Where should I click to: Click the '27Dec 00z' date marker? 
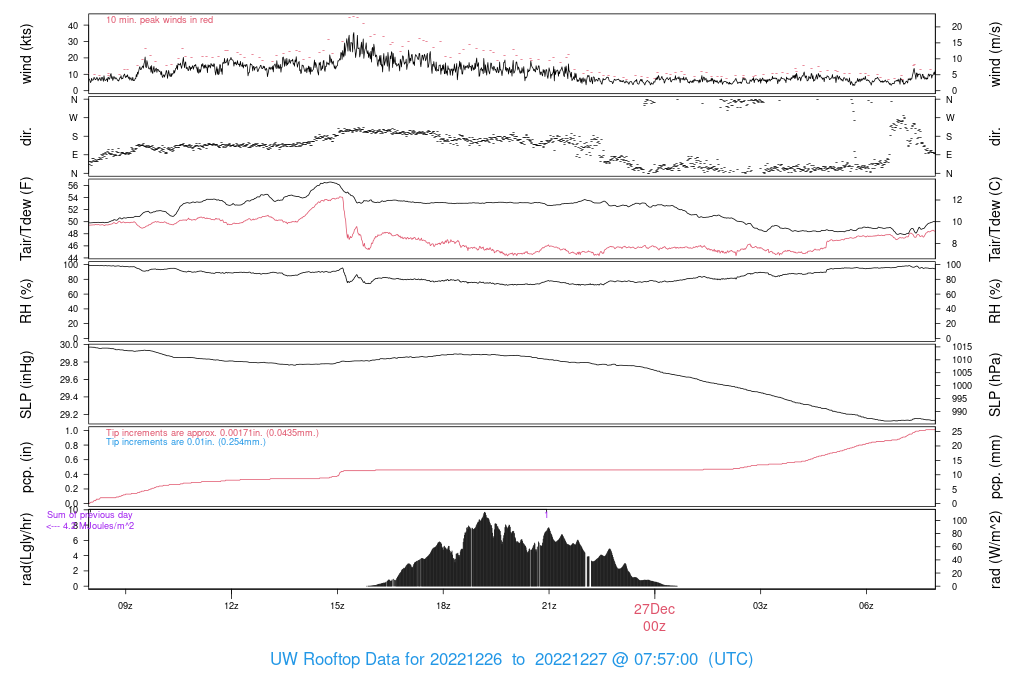click(x=654, y=618)
